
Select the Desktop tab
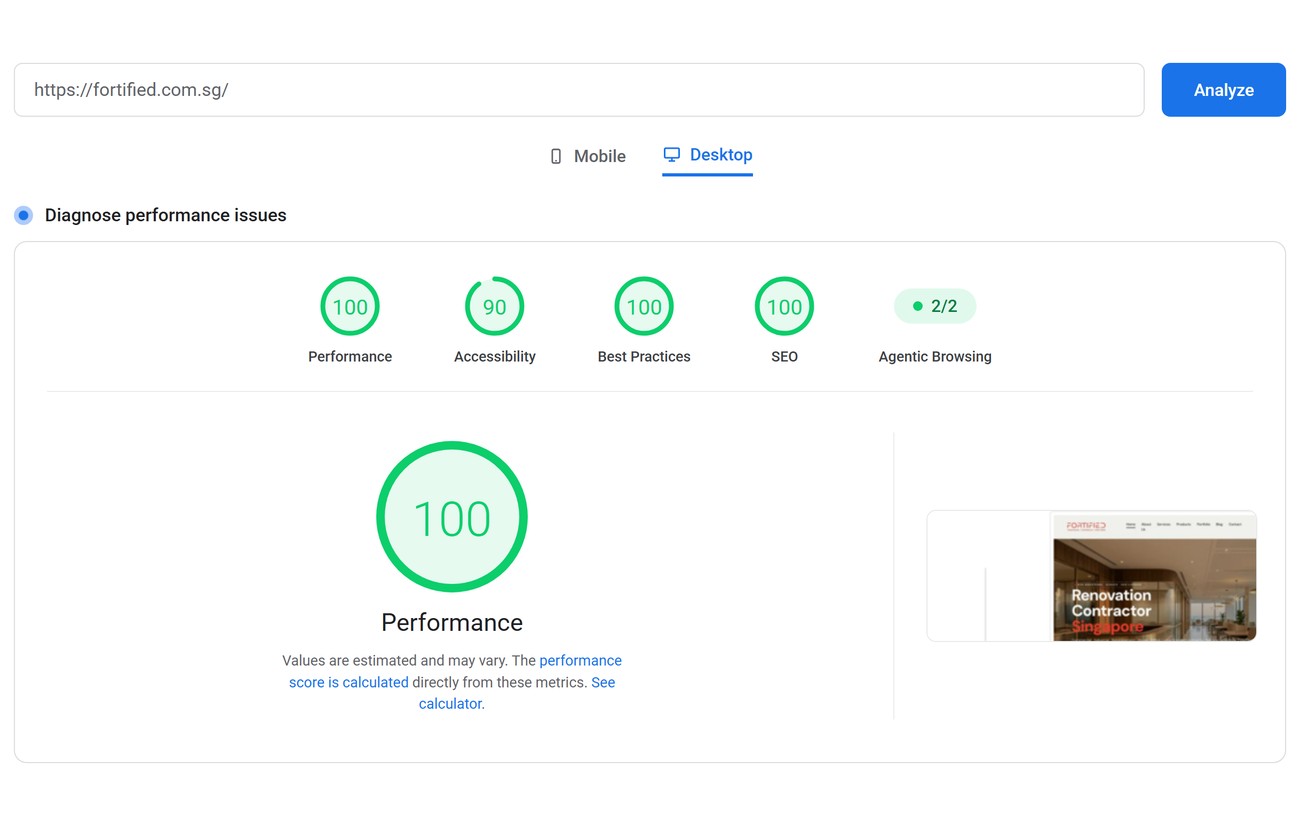pos(707,155)
